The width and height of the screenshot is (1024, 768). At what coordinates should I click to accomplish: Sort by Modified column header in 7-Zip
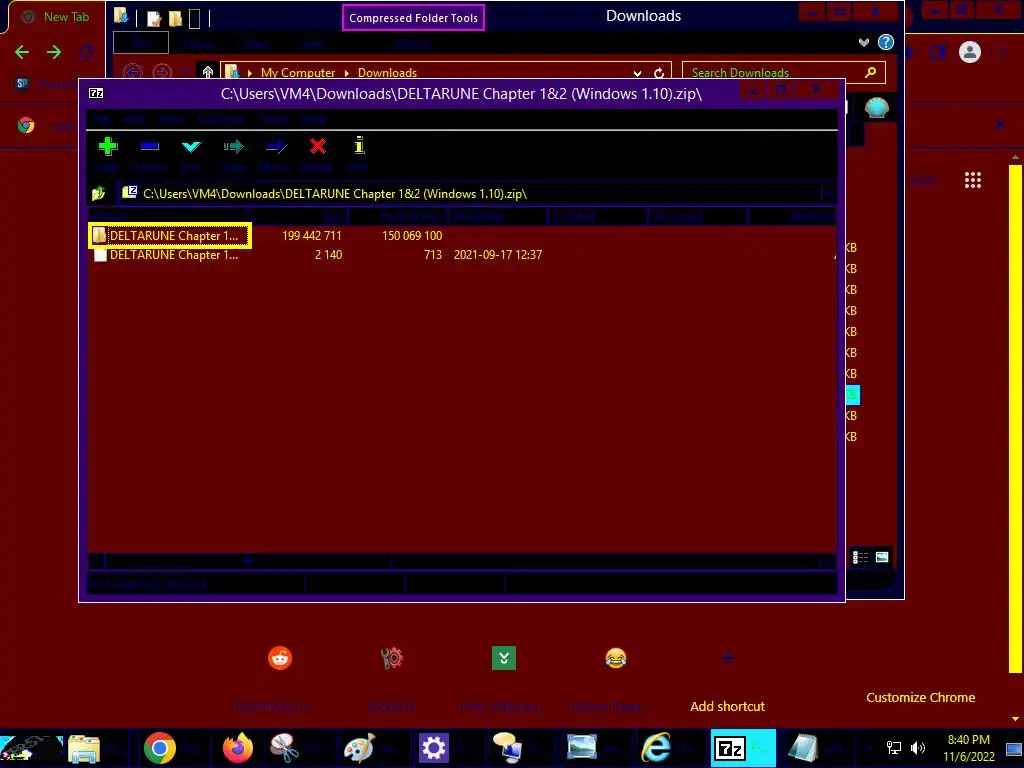[498, 216]
